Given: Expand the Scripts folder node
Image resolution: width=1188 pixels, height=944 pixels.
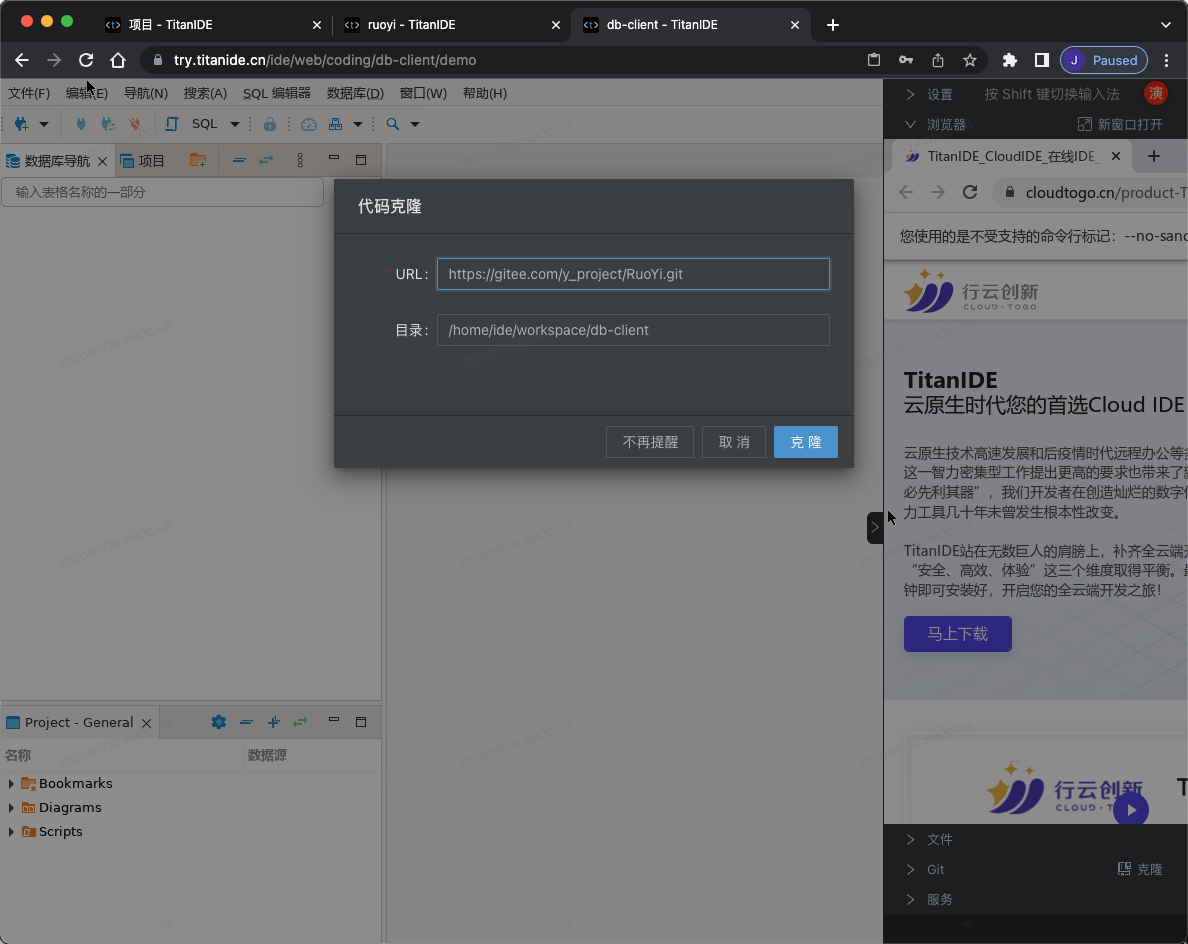Looking at the screenshot, I should coord(11,832).
